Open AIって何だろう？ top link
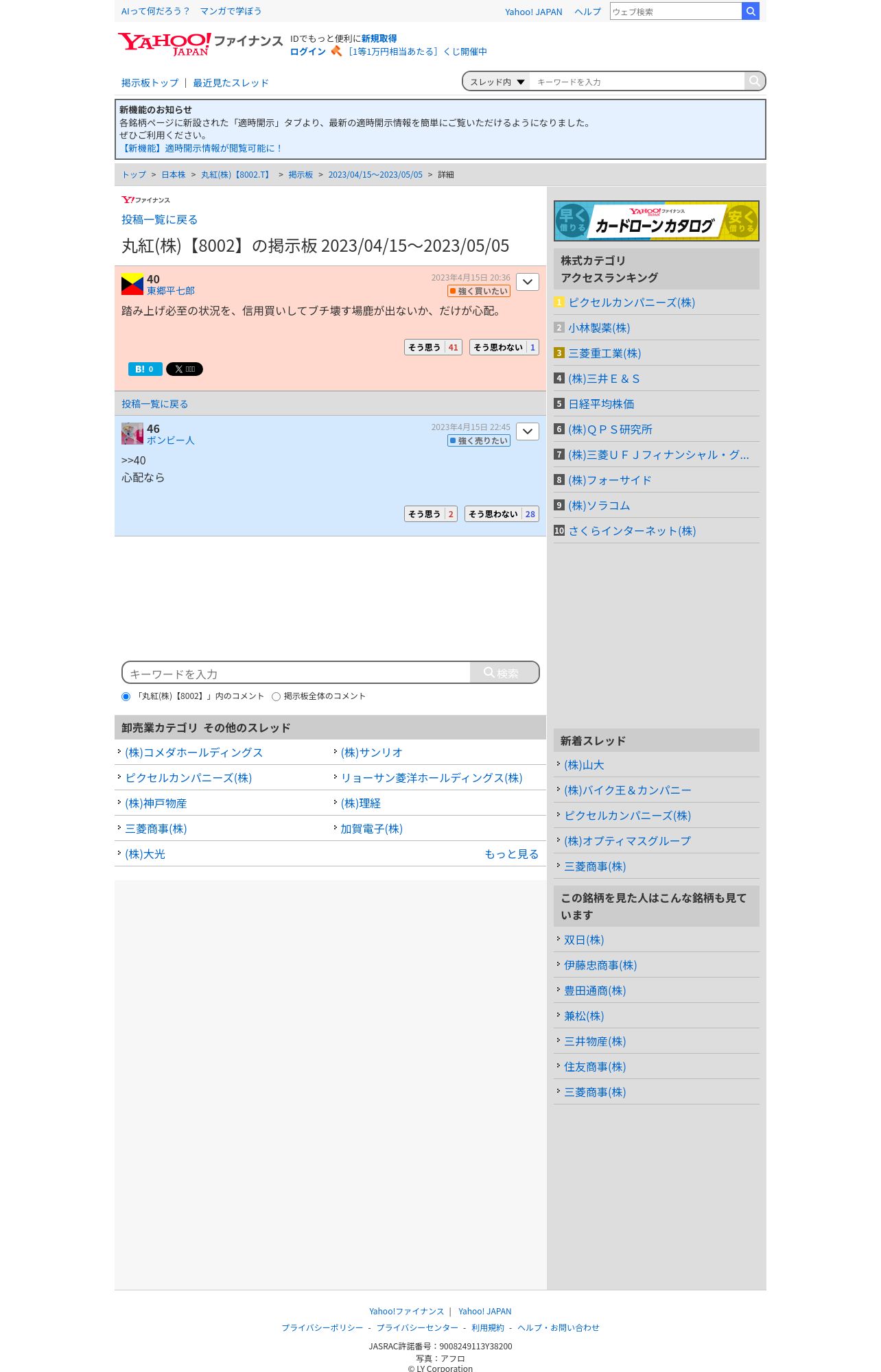 [155, 11]
